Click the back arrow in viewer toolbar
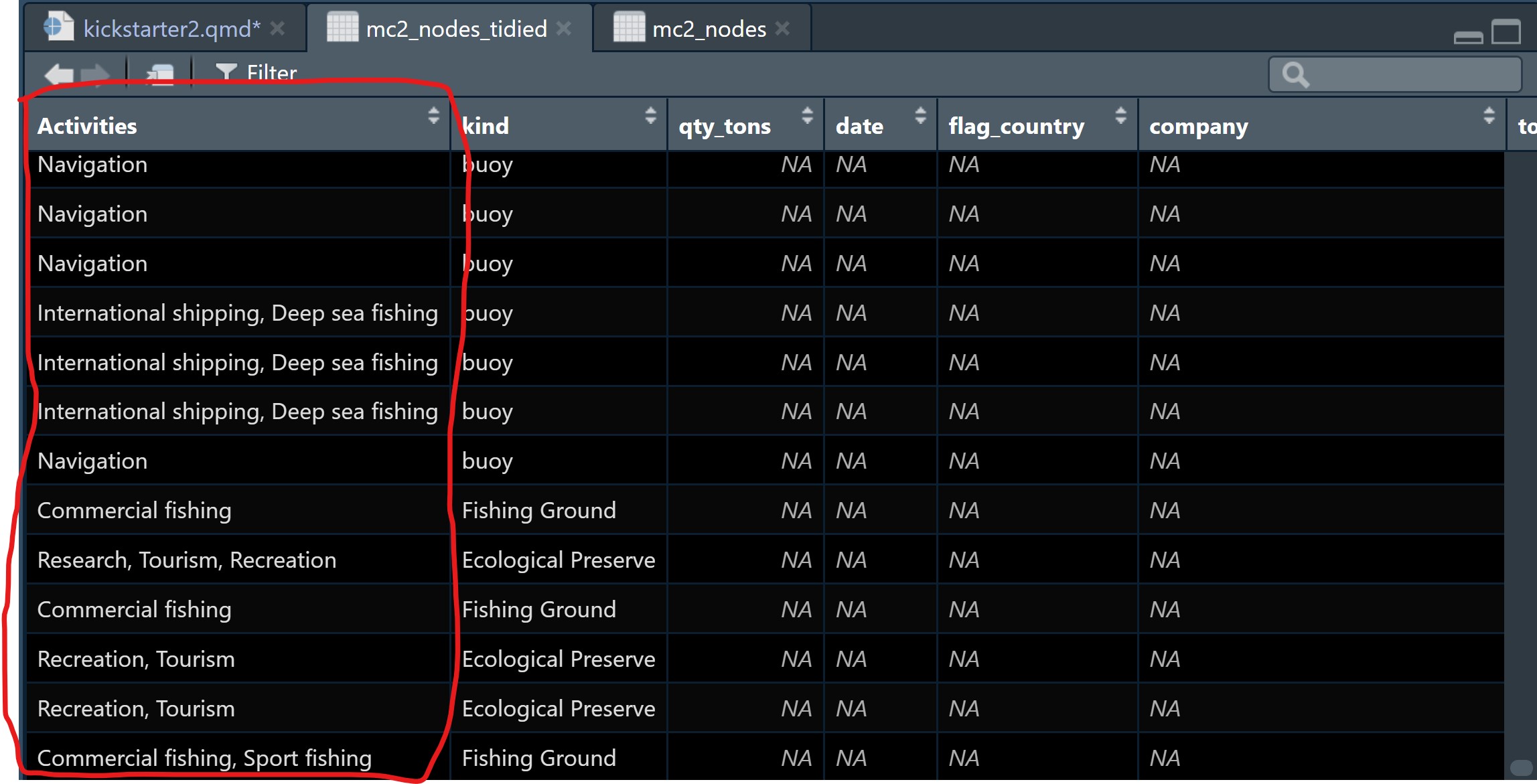 [59, 73]
